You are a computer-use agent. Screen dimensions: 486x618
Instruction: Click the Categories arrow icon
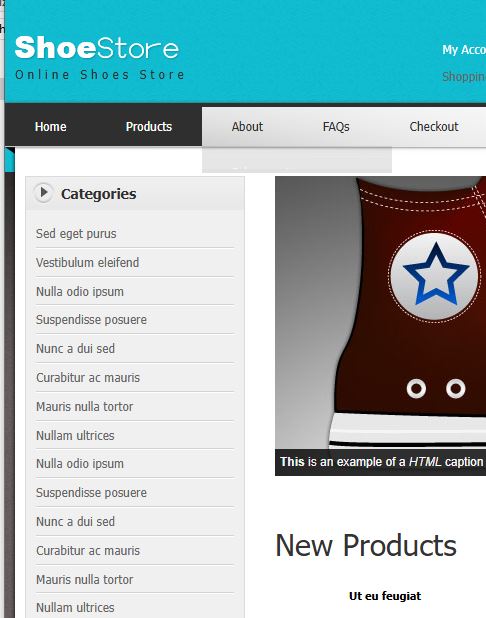tap(43, 193)
